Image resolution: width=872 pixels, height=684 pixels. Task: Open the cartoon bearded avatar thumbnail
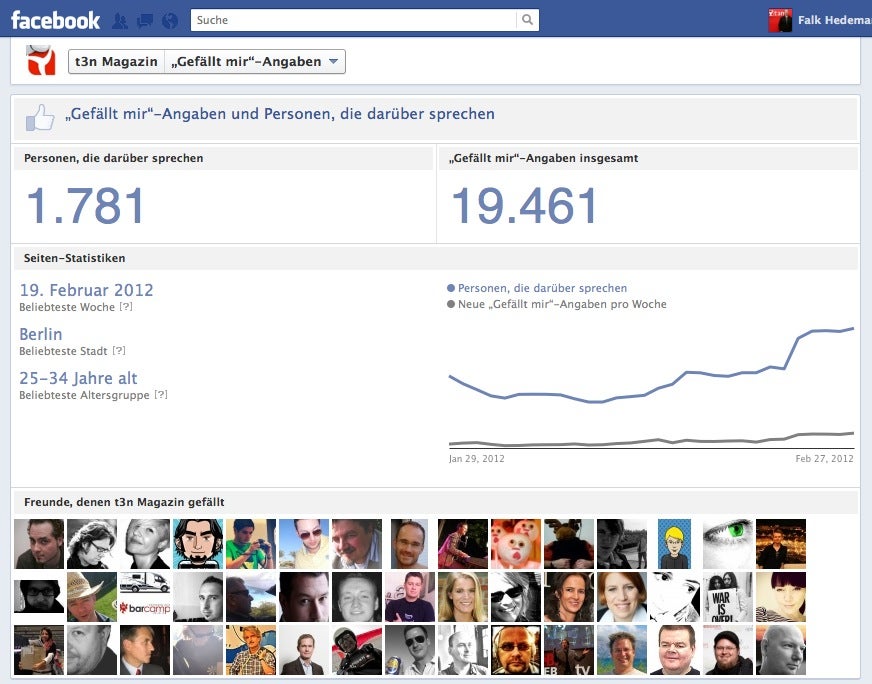(x=198, y=544)
